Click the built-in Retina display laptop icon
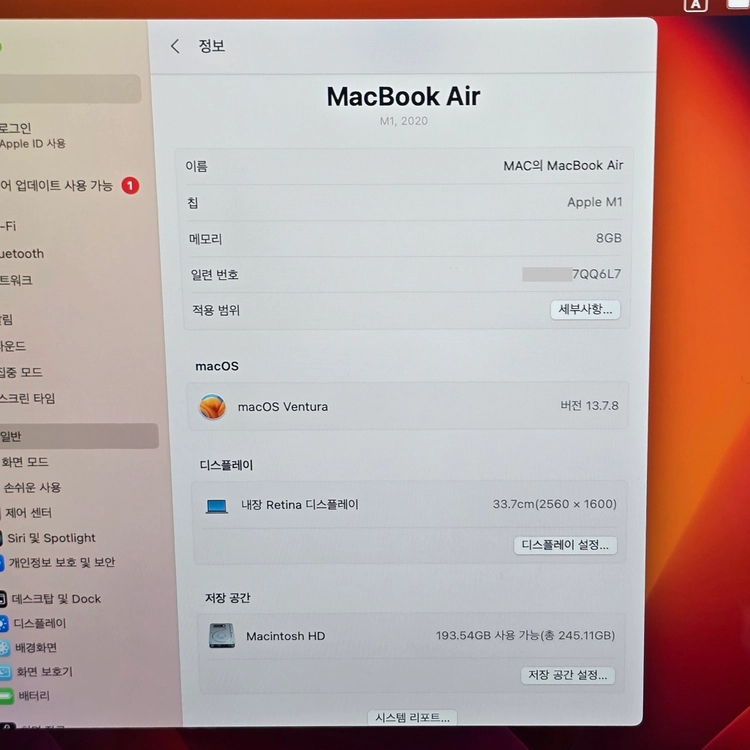This screenshot has height=750, width=750. click(217, 506)
